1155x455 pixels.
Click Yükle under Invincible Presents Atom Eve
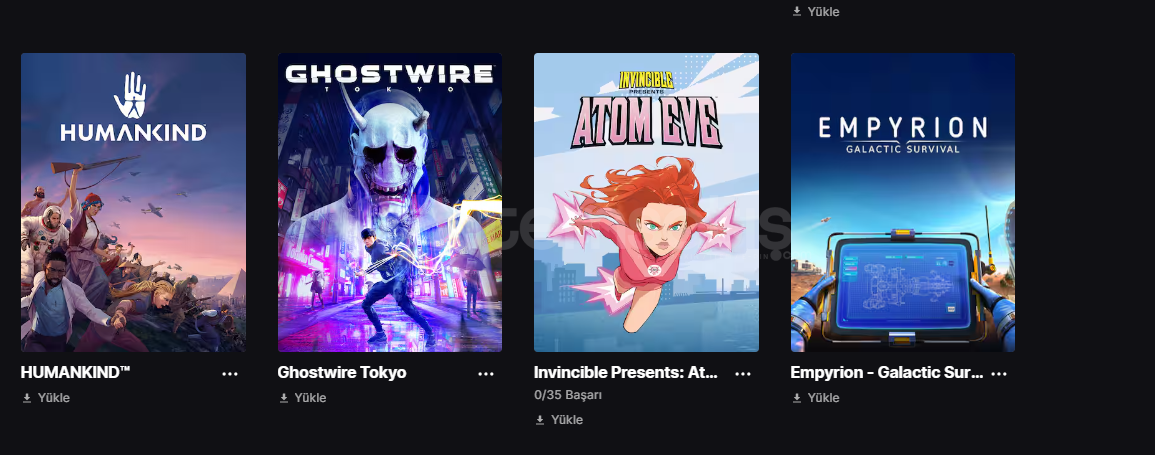pos(566,420)
